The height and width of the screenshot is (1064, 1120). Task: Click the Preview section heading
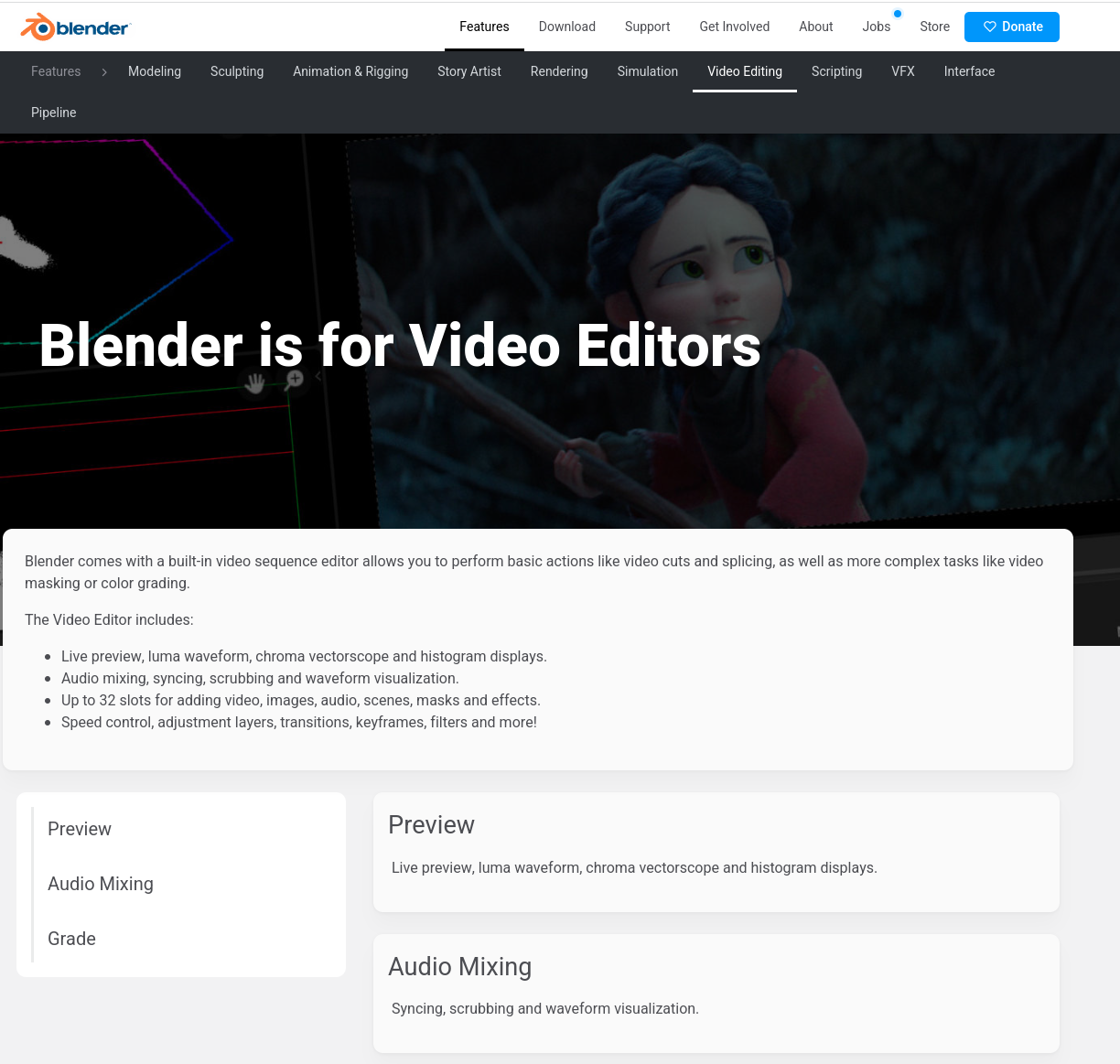(x=431, y=825)
